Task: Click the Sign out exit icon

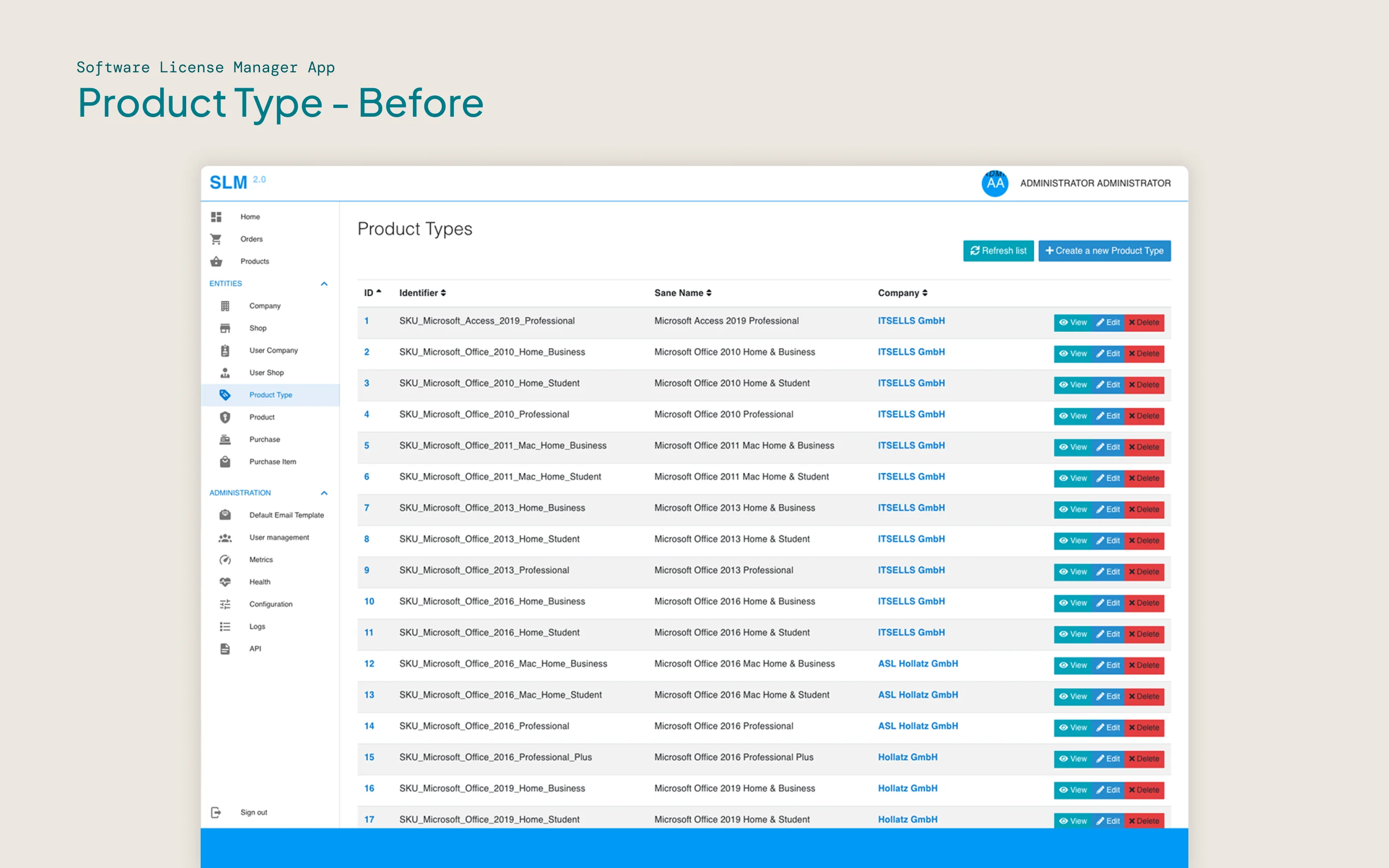Action: [216, 813]
